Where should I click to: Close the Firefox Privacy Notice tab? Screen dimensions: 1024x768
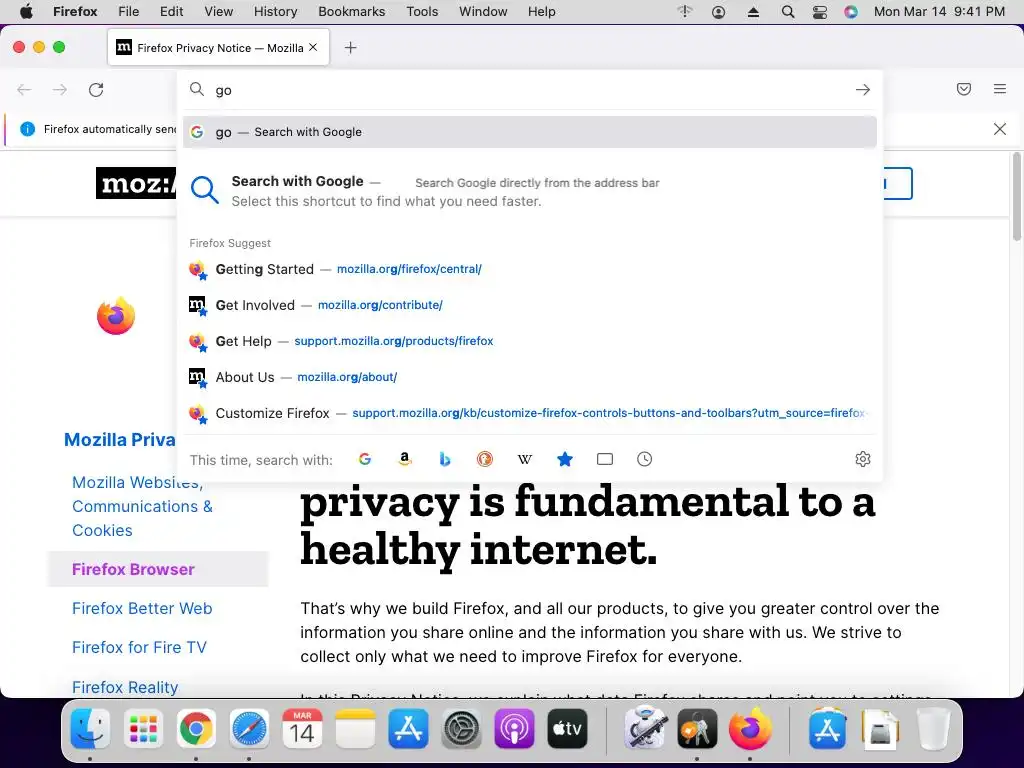pos(313,47)
